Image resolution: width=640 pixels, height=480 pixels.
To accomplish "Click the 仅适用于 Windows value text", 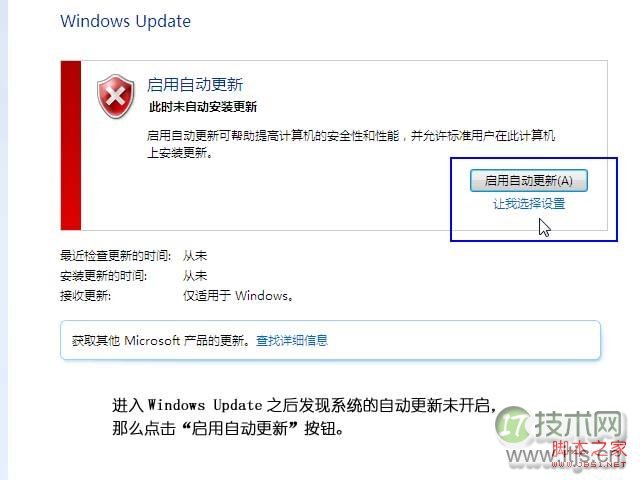I will (x=238, y=296).
